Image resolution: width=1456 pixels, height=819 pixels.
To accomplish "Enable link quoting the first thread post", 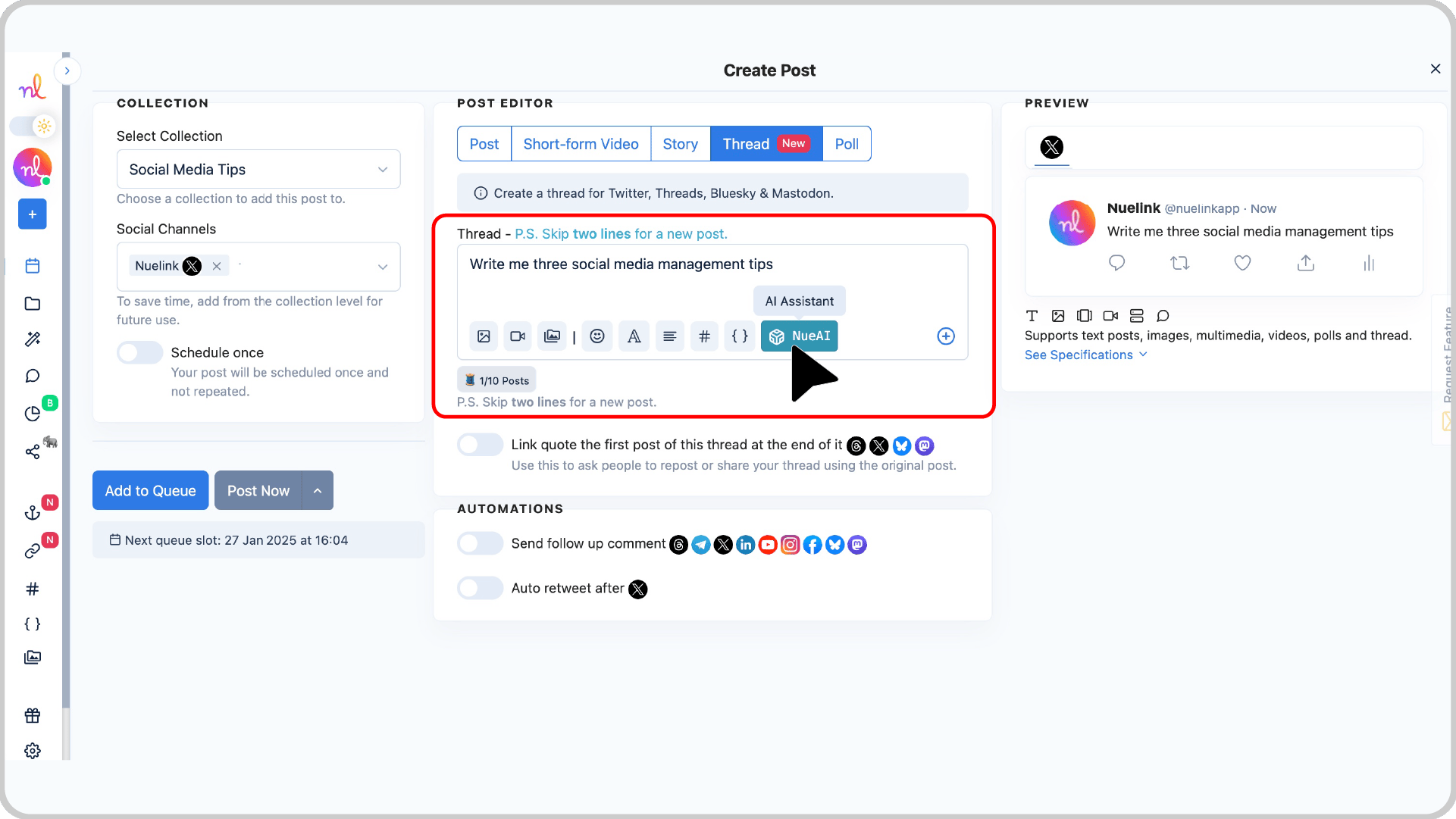I will 480,444.
